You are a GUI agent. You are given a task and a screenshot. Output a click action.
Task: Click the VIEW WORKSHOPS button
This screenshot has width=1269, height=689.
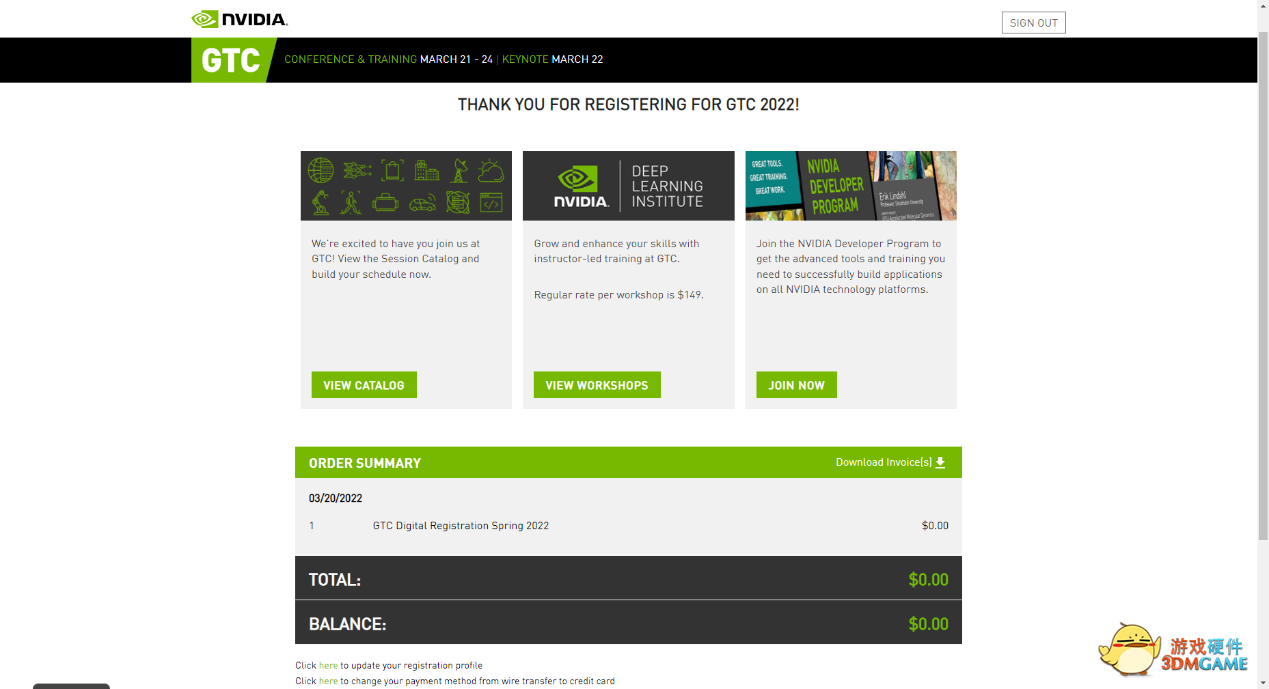tap(597, 385)
